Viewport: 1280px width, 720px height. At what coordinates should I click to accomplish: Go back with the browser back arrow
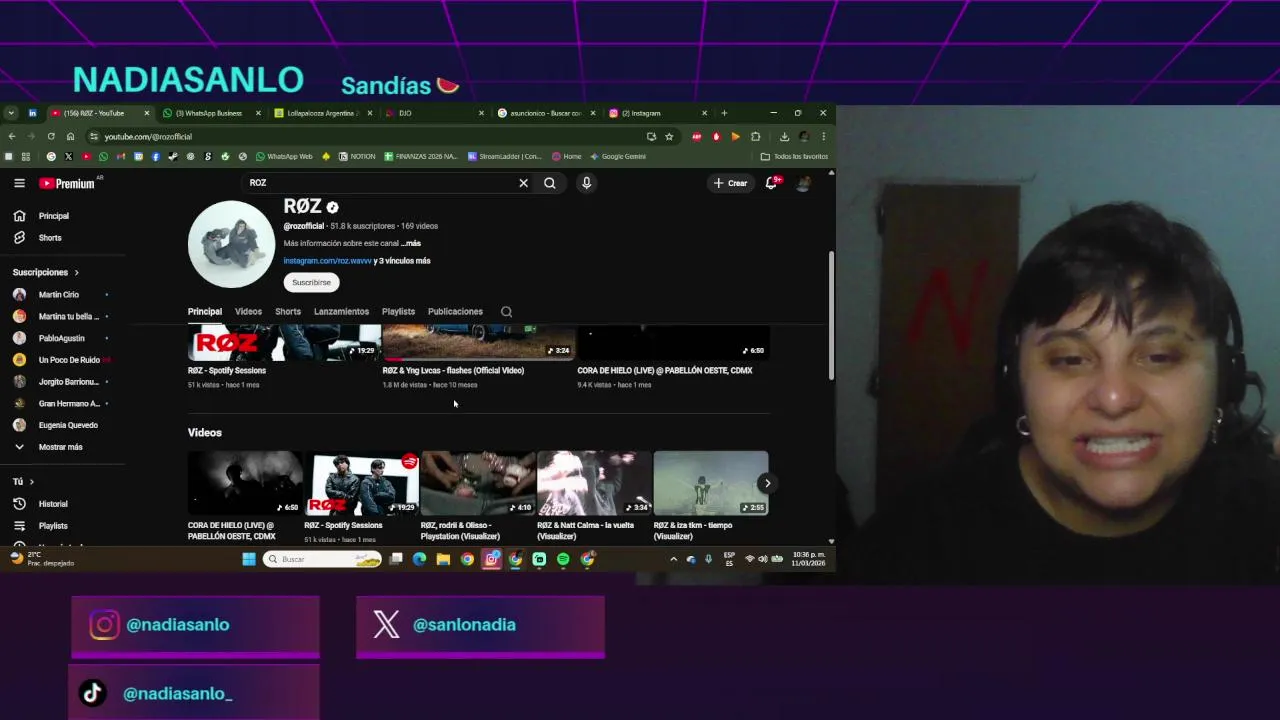(x=12, y=137)
